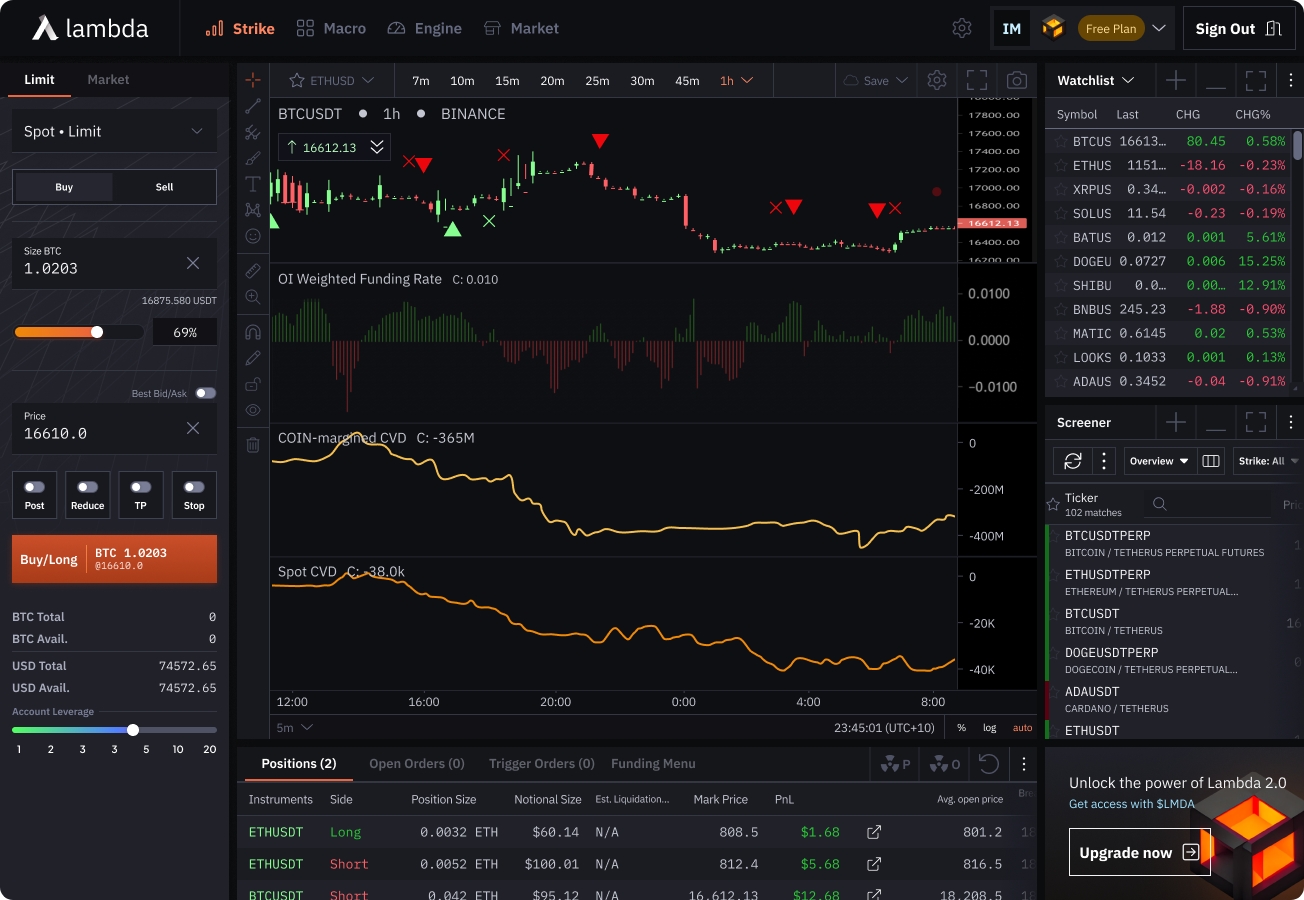Click the Screener refresh icon
1304x900 pixels.
coord(1073,461)
